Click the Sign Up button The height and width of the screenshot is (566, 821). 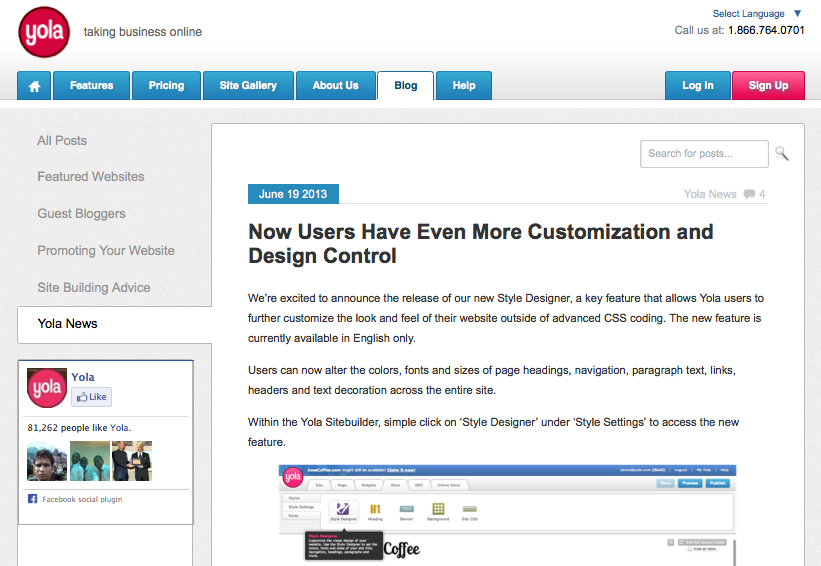(768, 85)
